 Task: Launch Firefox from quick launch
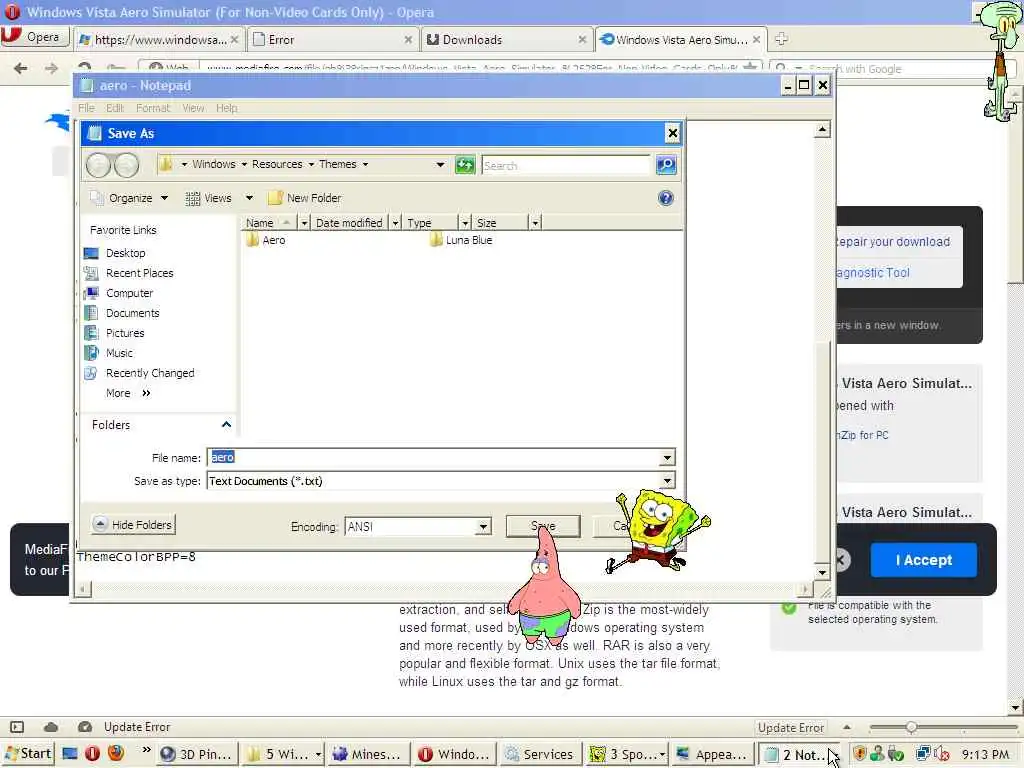pos(116,754)
